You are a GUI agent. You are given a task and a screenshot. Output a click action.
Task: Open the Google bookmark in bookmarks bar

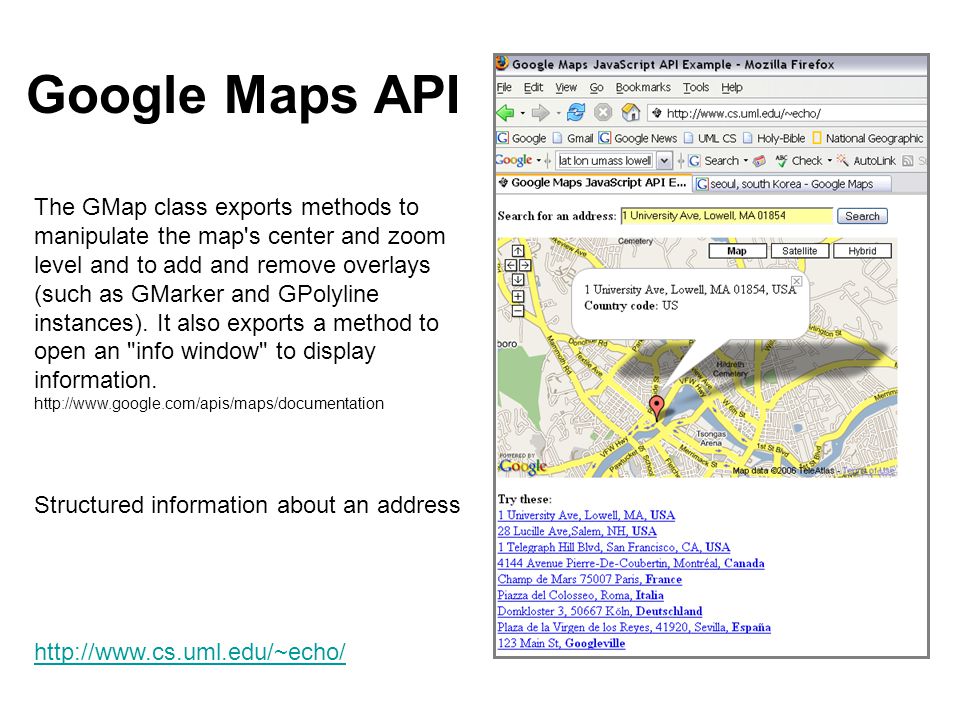[x=522, y=138]
